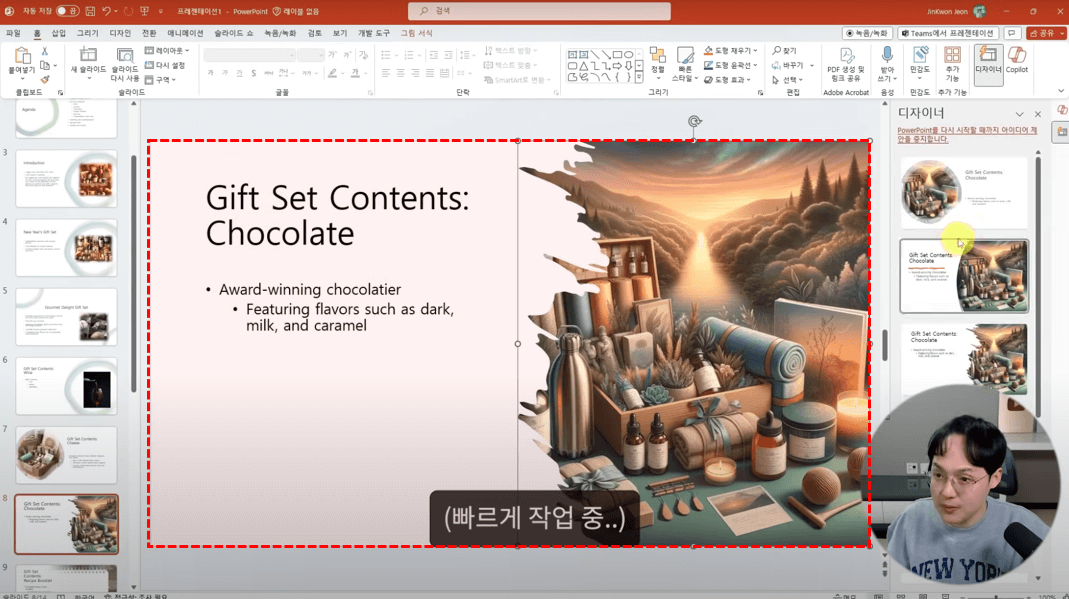Open the 디자이너 pane options chevron

tap(1019, 114)
